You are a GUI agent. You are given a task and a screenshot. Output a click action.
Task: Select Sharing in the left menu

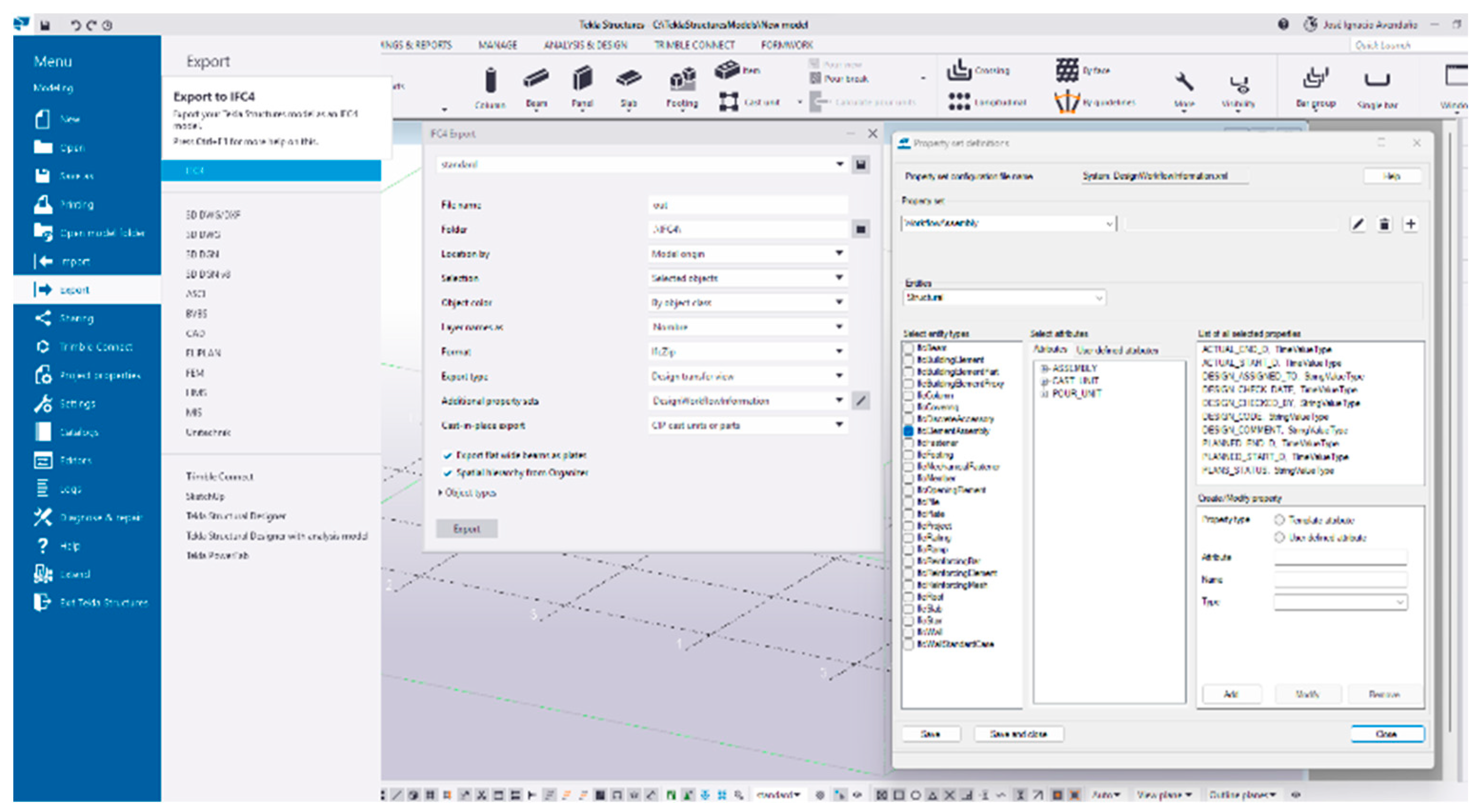pyautogui.click(x=76, y=318)
